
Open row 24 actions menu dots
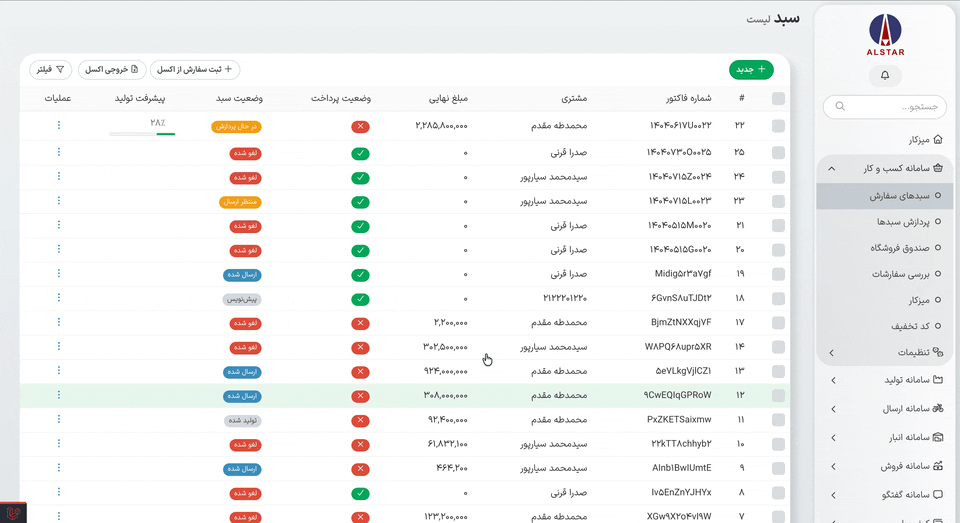point(59,176)
